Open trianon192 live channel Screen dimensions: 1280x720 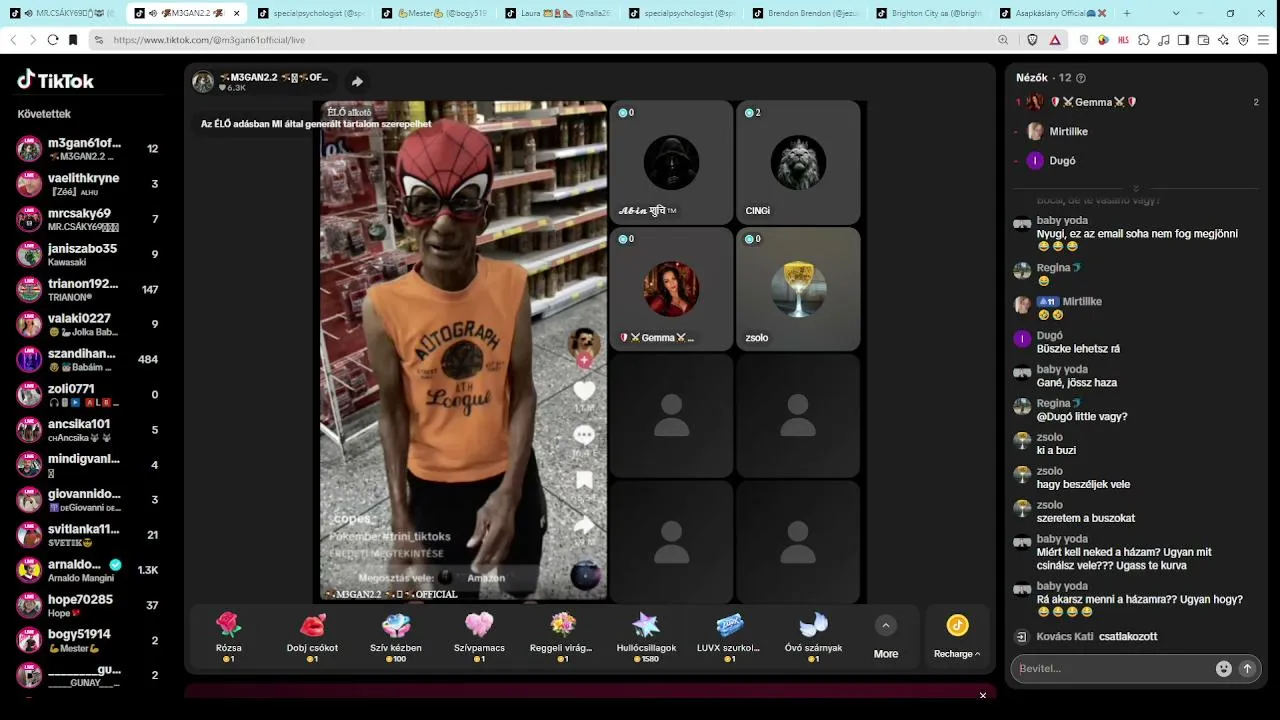coord(88,289)
